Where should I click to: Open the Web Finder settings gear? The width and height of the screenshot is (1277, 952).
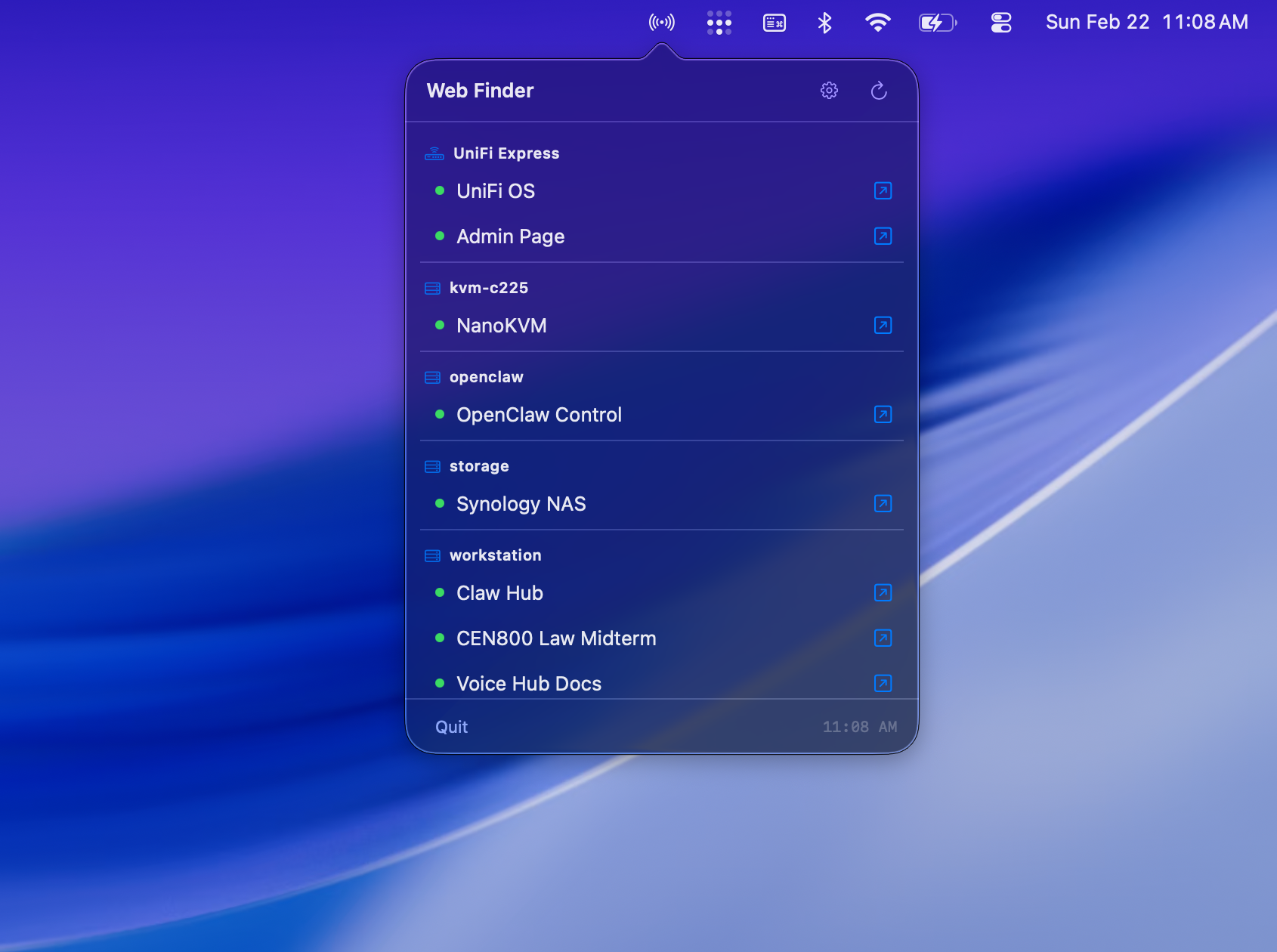829,91
